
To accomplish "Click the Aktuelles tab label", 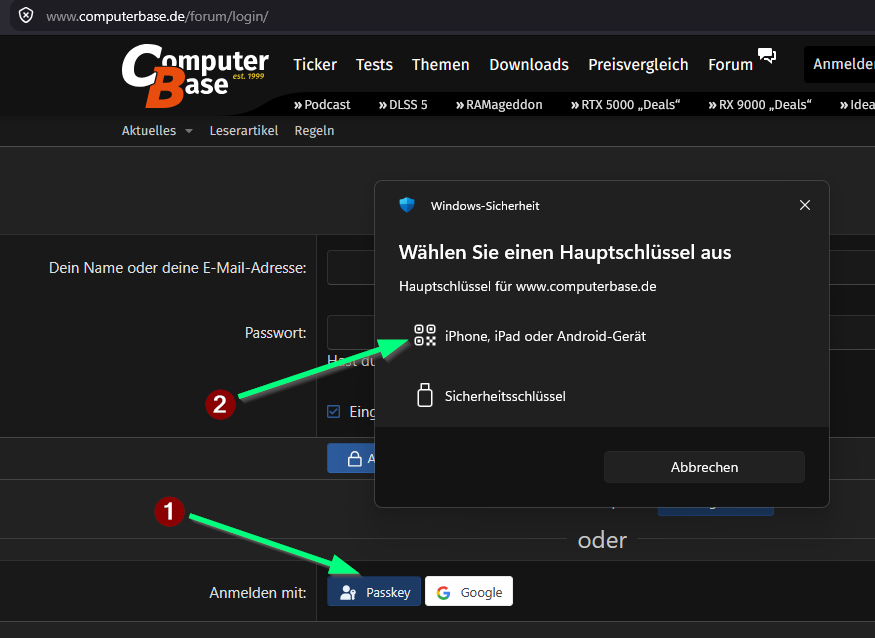I will point(149,131).
